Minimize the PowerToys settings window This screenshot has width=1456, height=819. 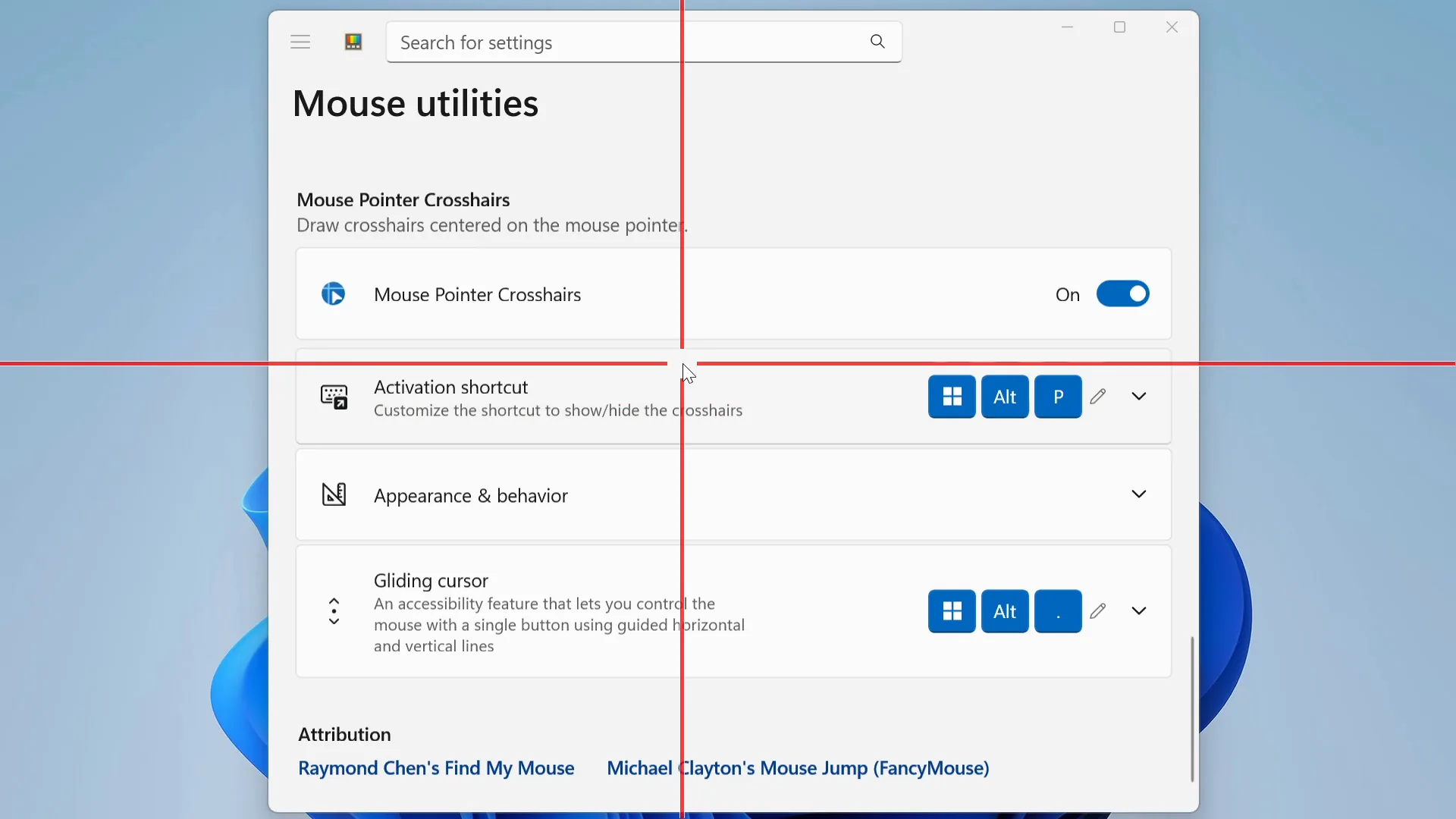(x=1067, y=27)
